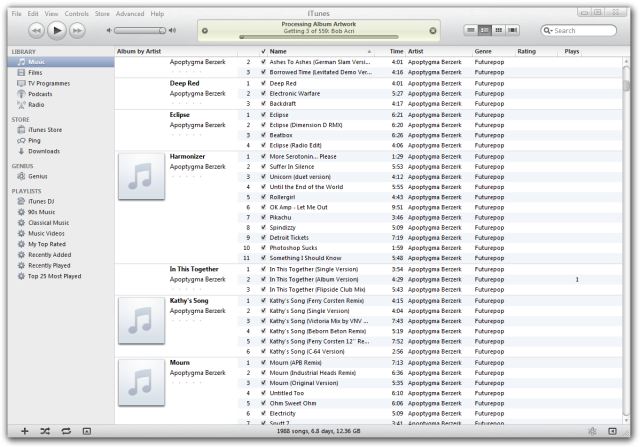This screenshot has width=640, height=447.
Task: Uncheck the Rollergirl track checkbox
Action: [x=263, y=197]
